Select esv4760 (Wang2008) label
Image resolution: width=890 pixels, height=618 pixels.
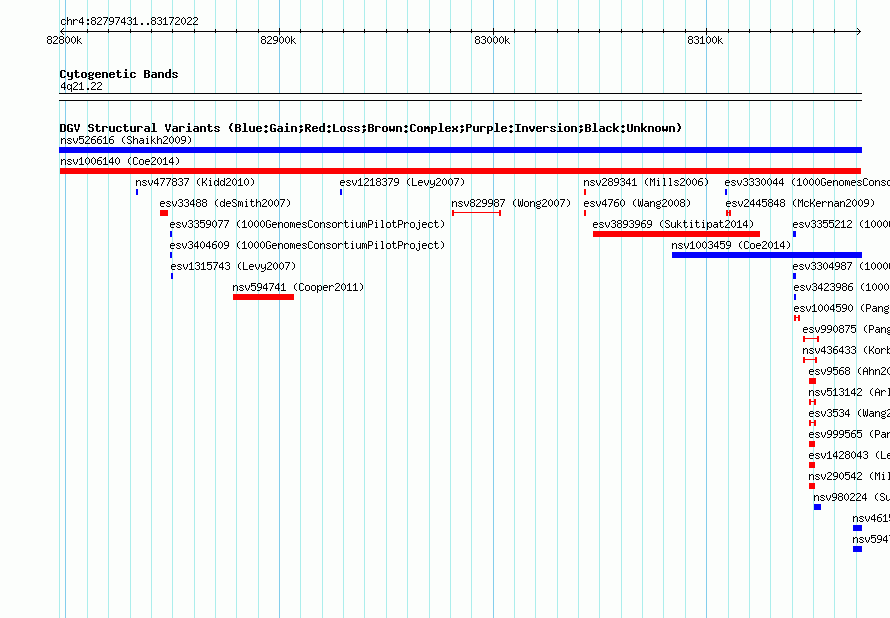click(x=637, y=203)
